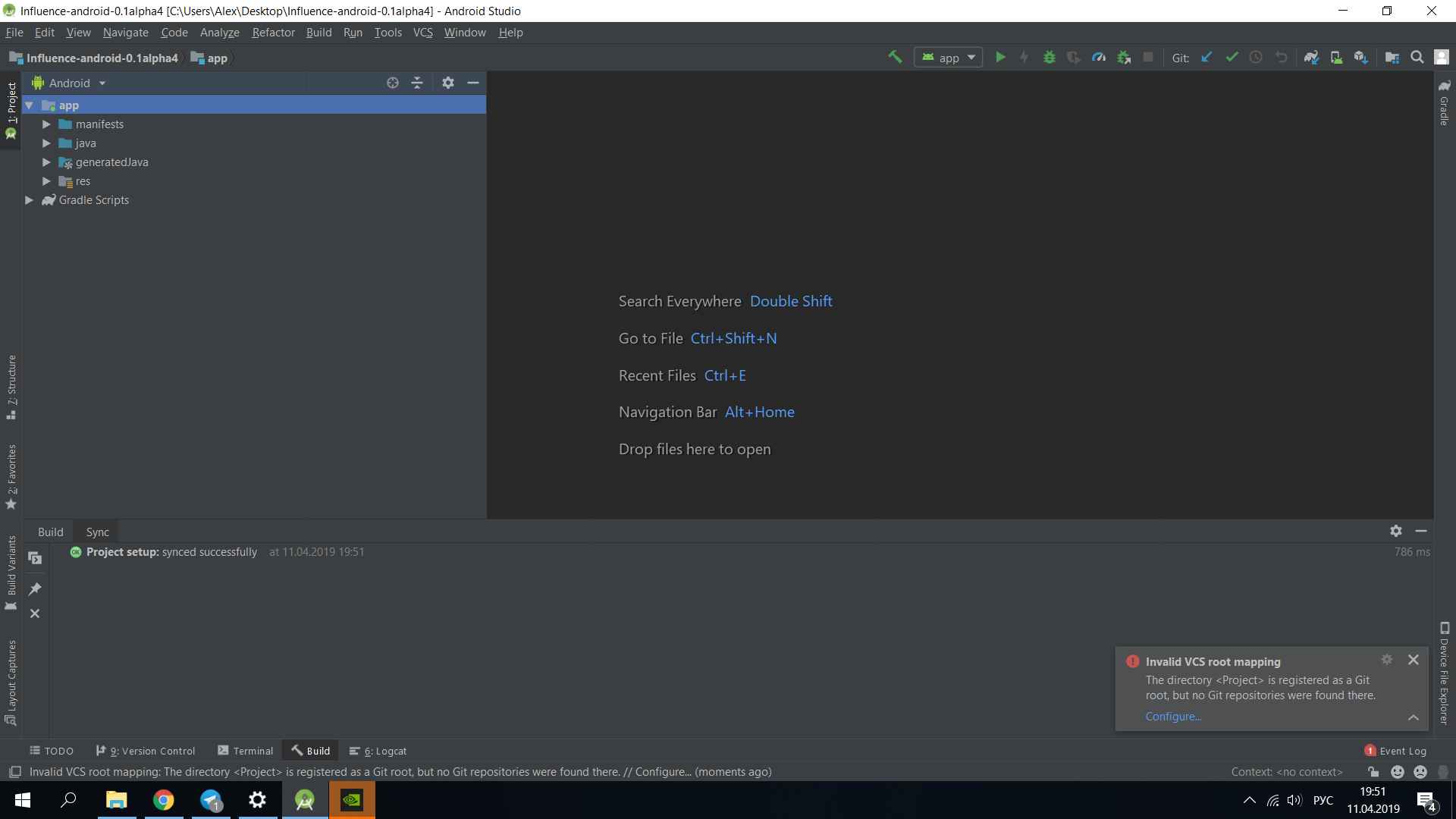Click Attach debugger to Android process icon

tap(1124, 58)
